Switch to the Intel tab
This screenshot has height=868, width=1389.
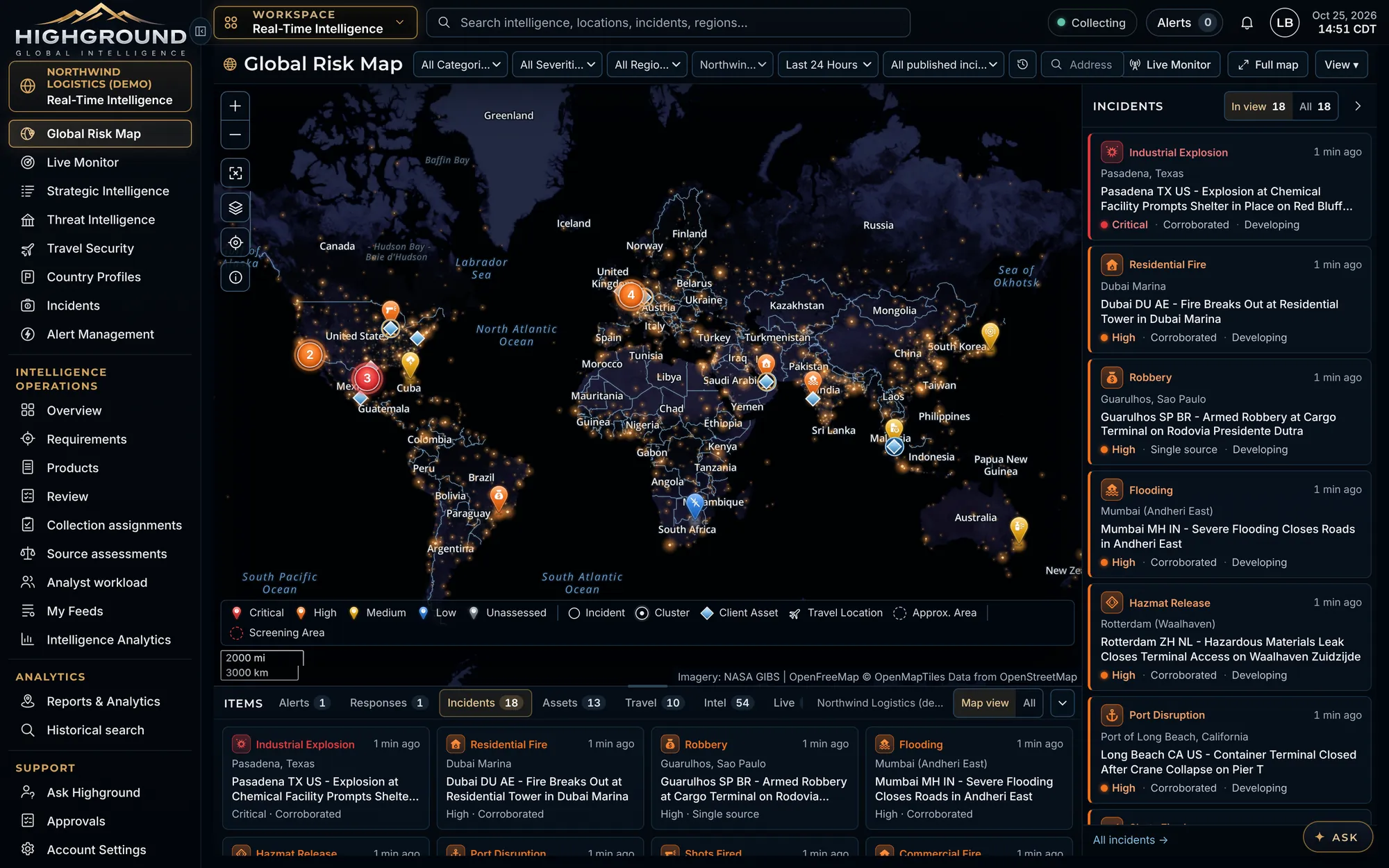[727, 703]
